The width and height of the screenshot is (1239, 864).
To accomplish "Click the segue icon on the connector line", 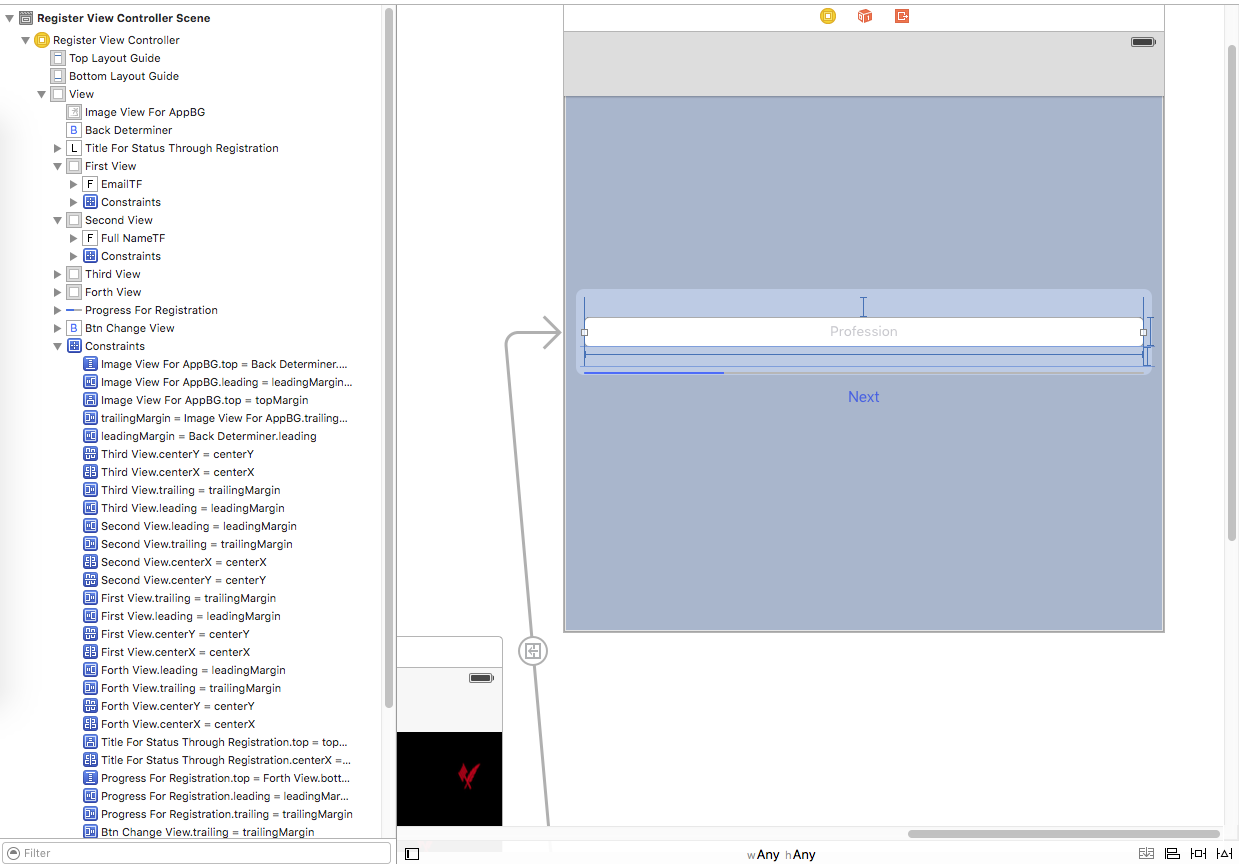I will tap(534, 652).
